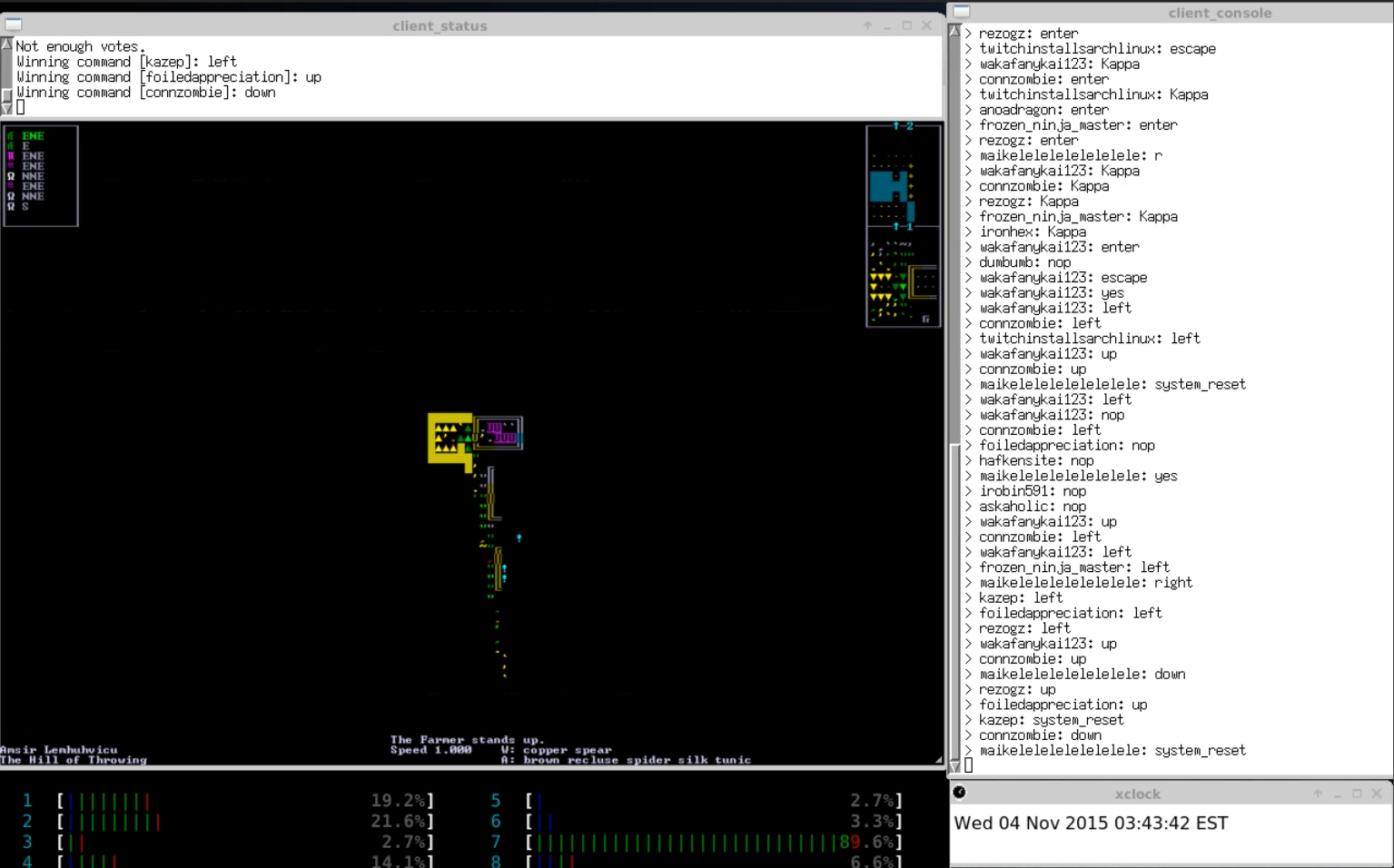1394x868 pixels.
Task: Click CPU 1 usage bar at 19.2%
Action: tap(245, 801)
